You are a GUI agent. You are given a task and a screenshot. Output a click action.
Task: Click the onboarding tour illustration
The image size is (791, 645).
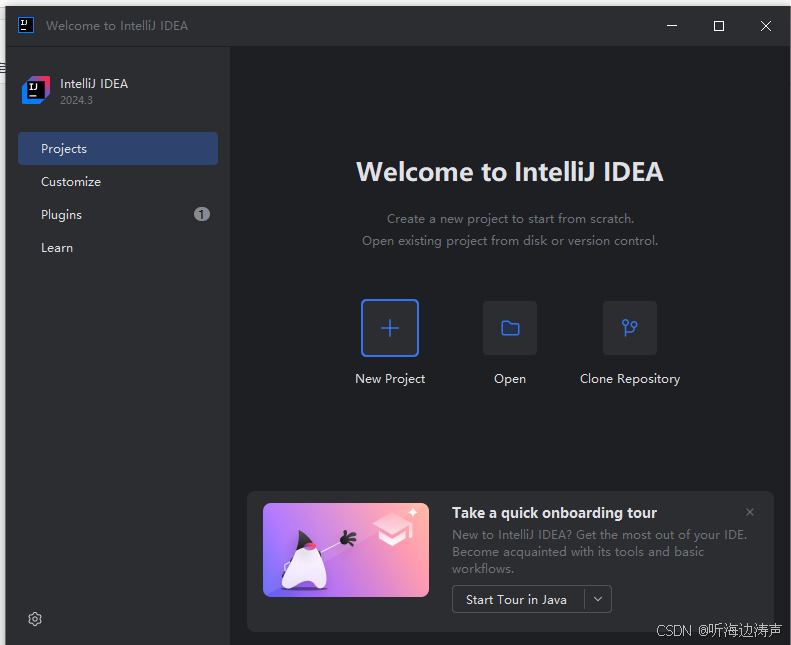tap(346, 550)
